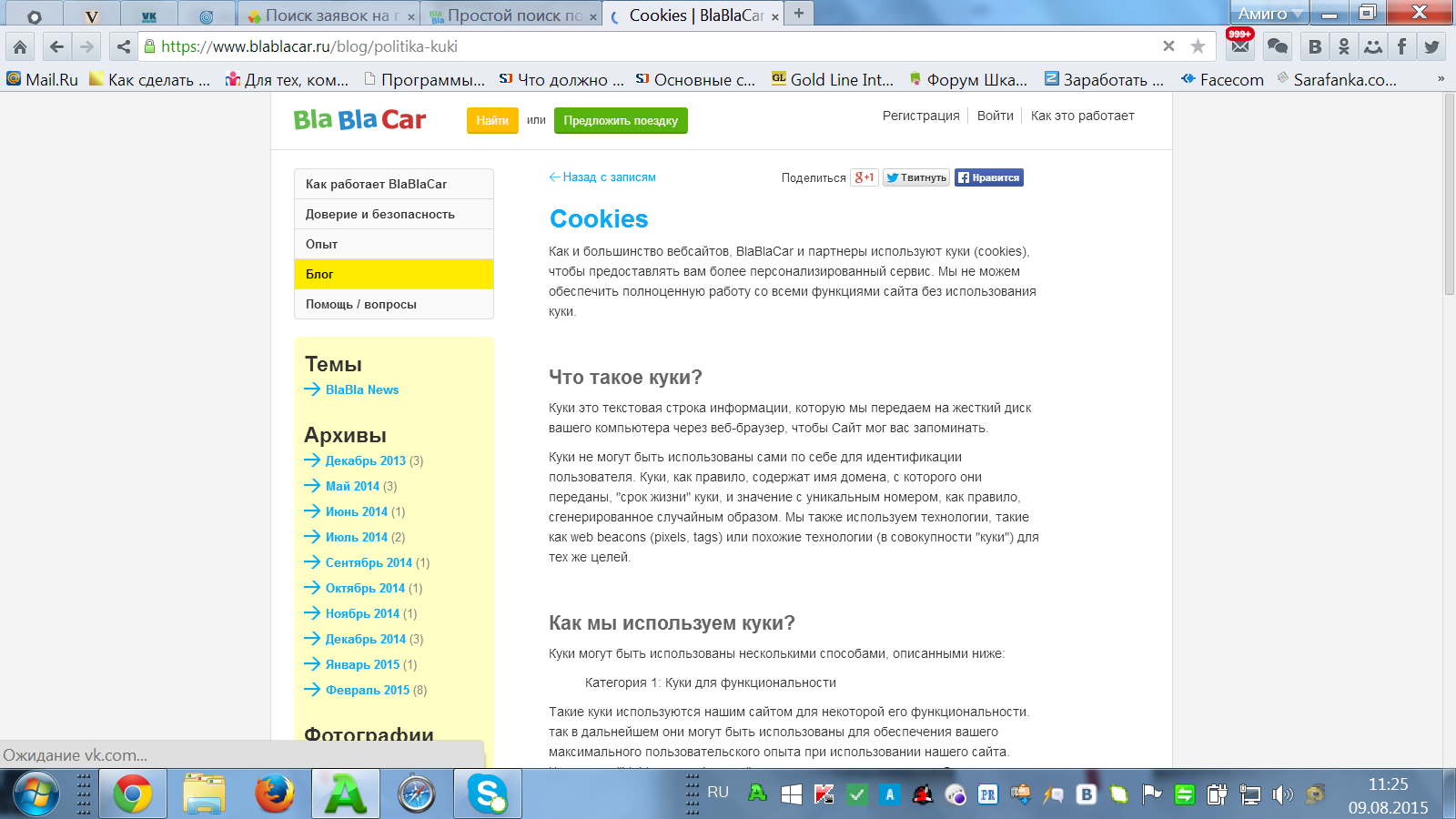Open the VKontakte toolbar icon

tap(1314, 46)
